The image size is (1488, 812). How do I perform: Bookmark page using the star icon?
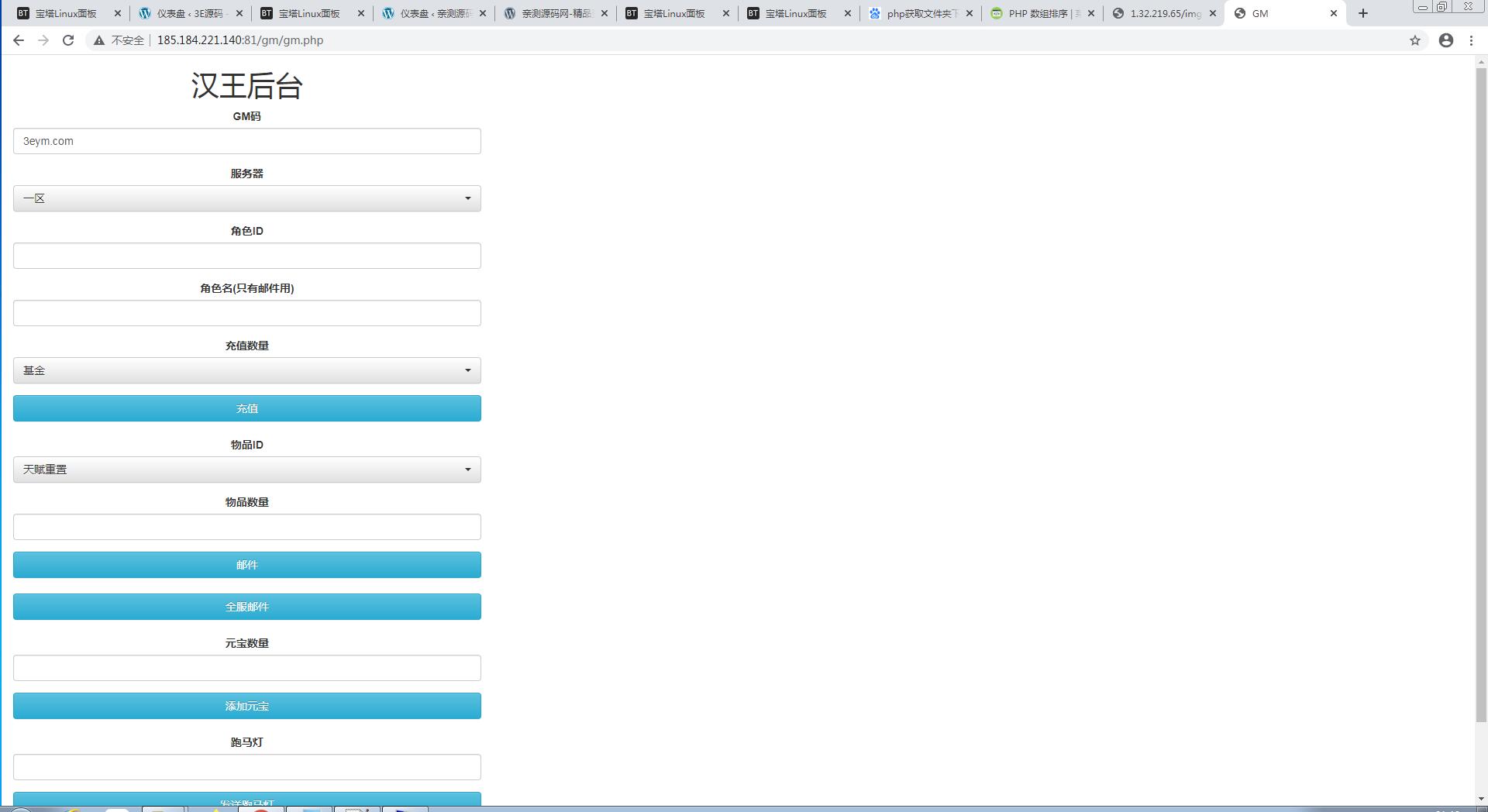1415,40
